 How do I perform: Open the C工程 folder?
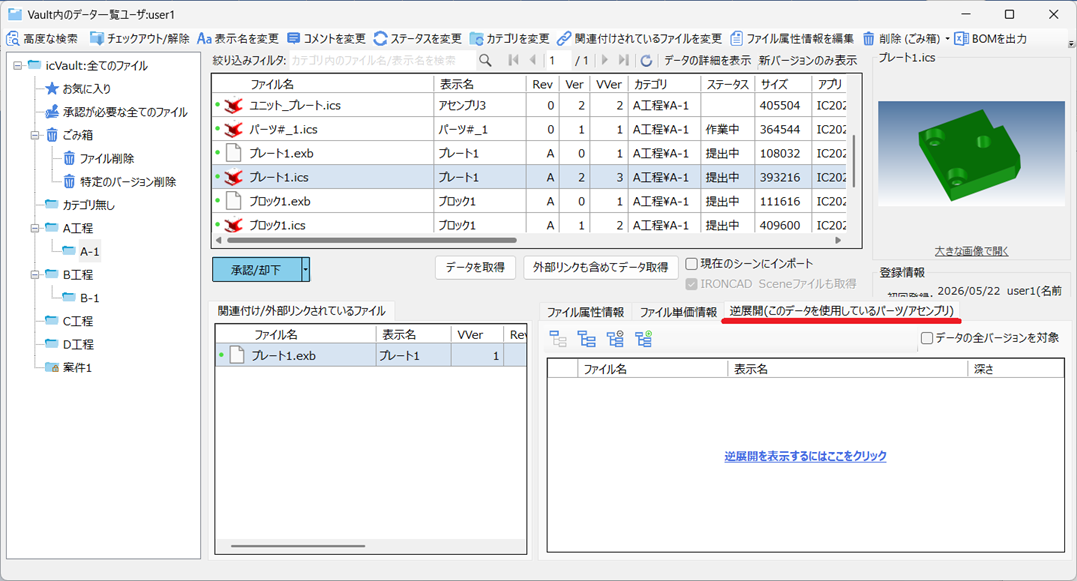(69, 321)
